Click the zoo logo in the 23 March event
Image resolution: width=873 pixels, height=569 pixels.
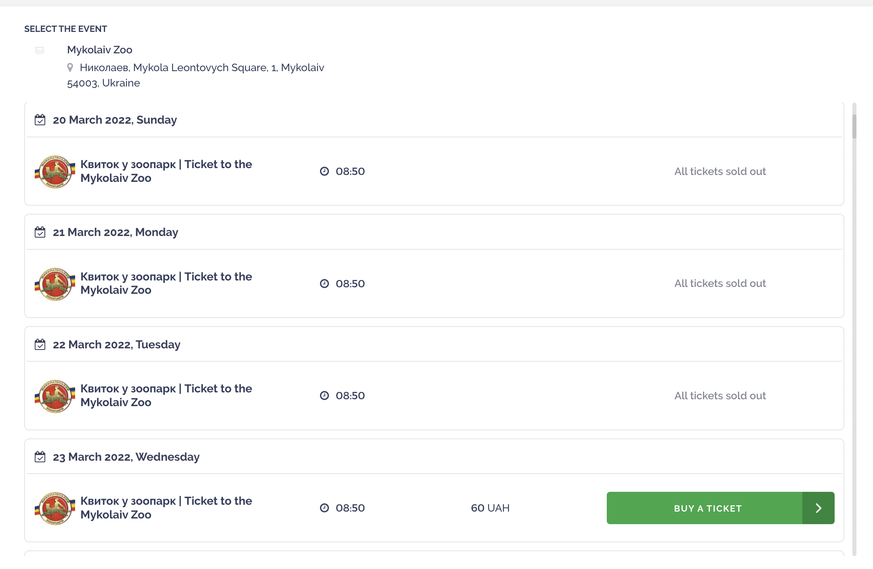[x=55, y=508]
